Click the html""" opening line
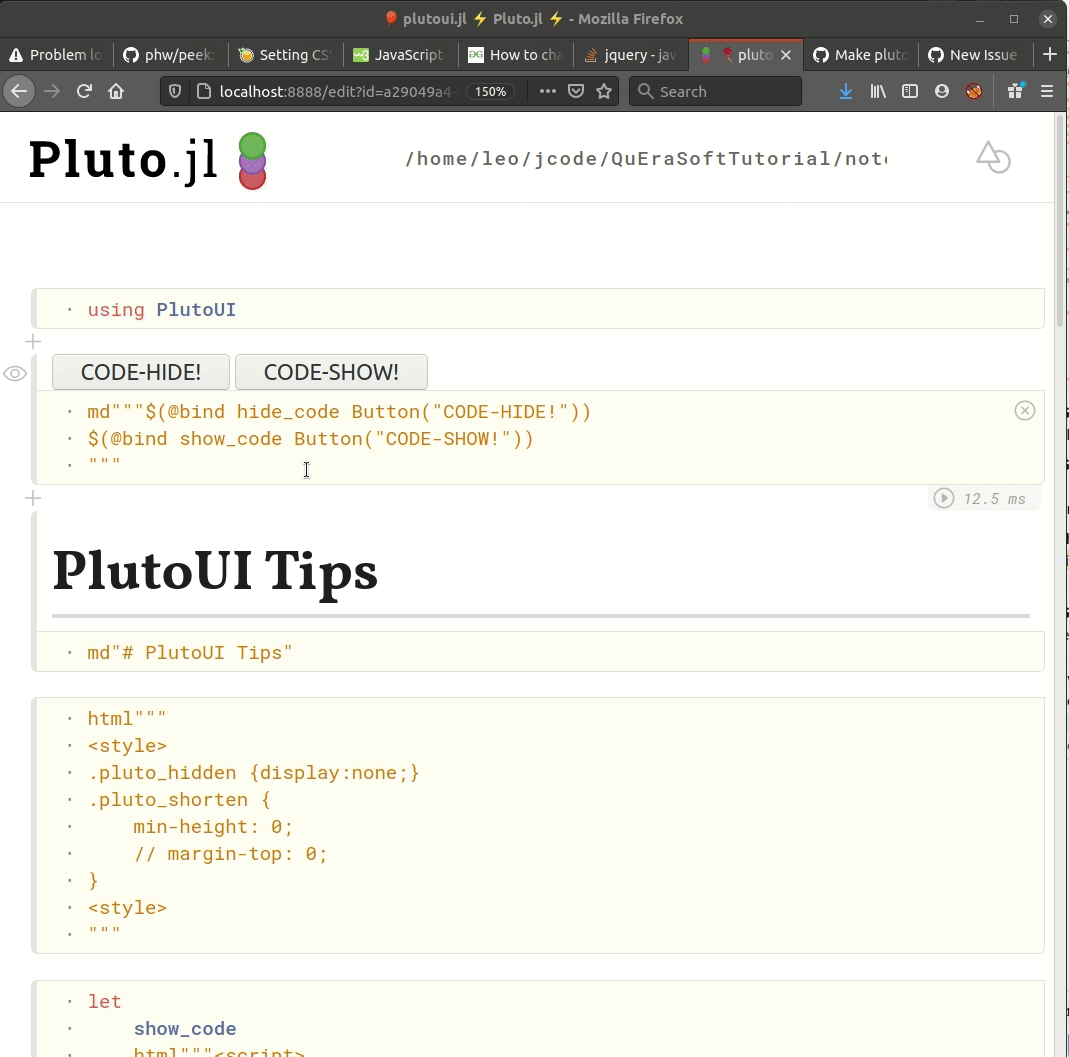Screen dimensions: 1069x1057 pyautogui.click(x=127, y=719)
